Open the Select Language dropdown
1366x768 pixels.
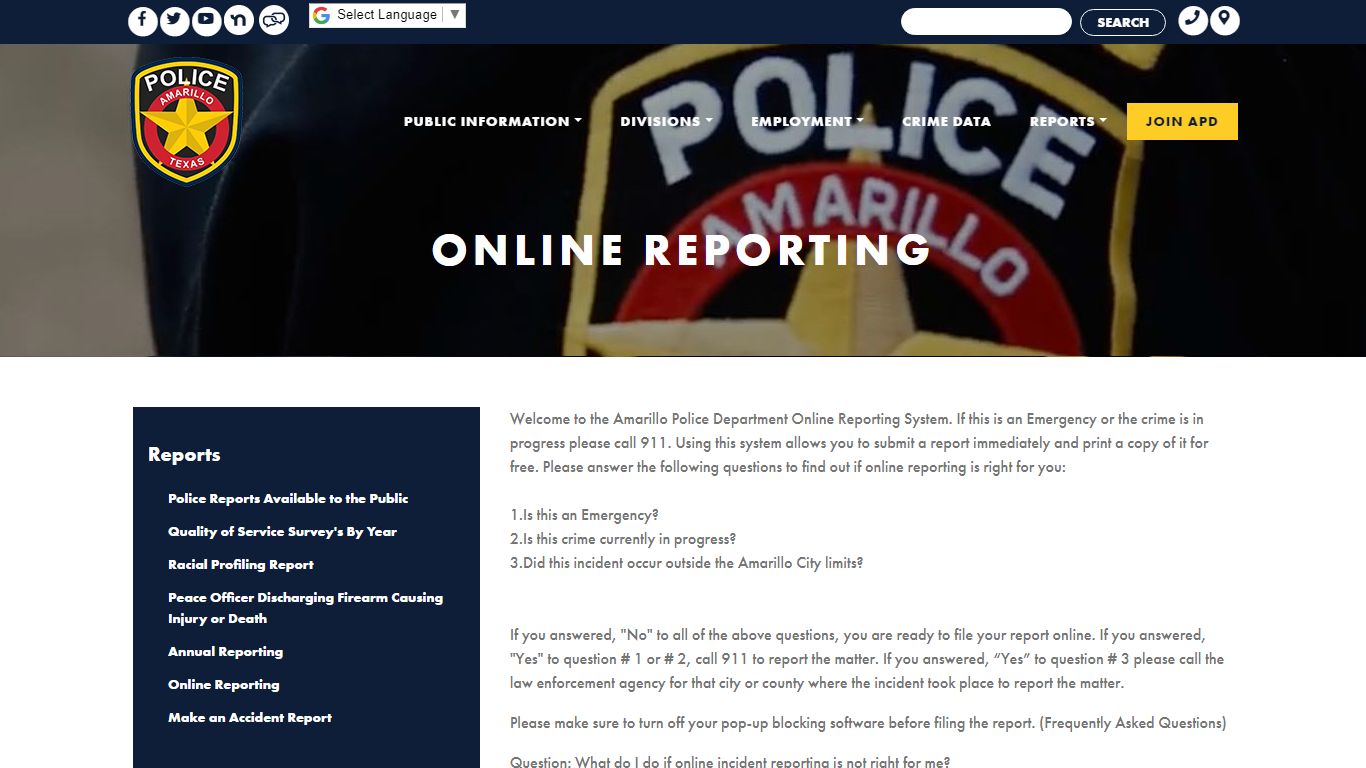pyautogui.click(x=387, y=15)
